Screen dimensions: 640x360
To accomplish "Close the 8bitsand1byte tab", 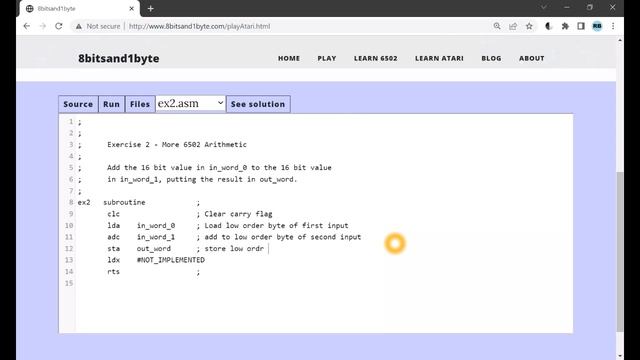I will click(131, 8).
